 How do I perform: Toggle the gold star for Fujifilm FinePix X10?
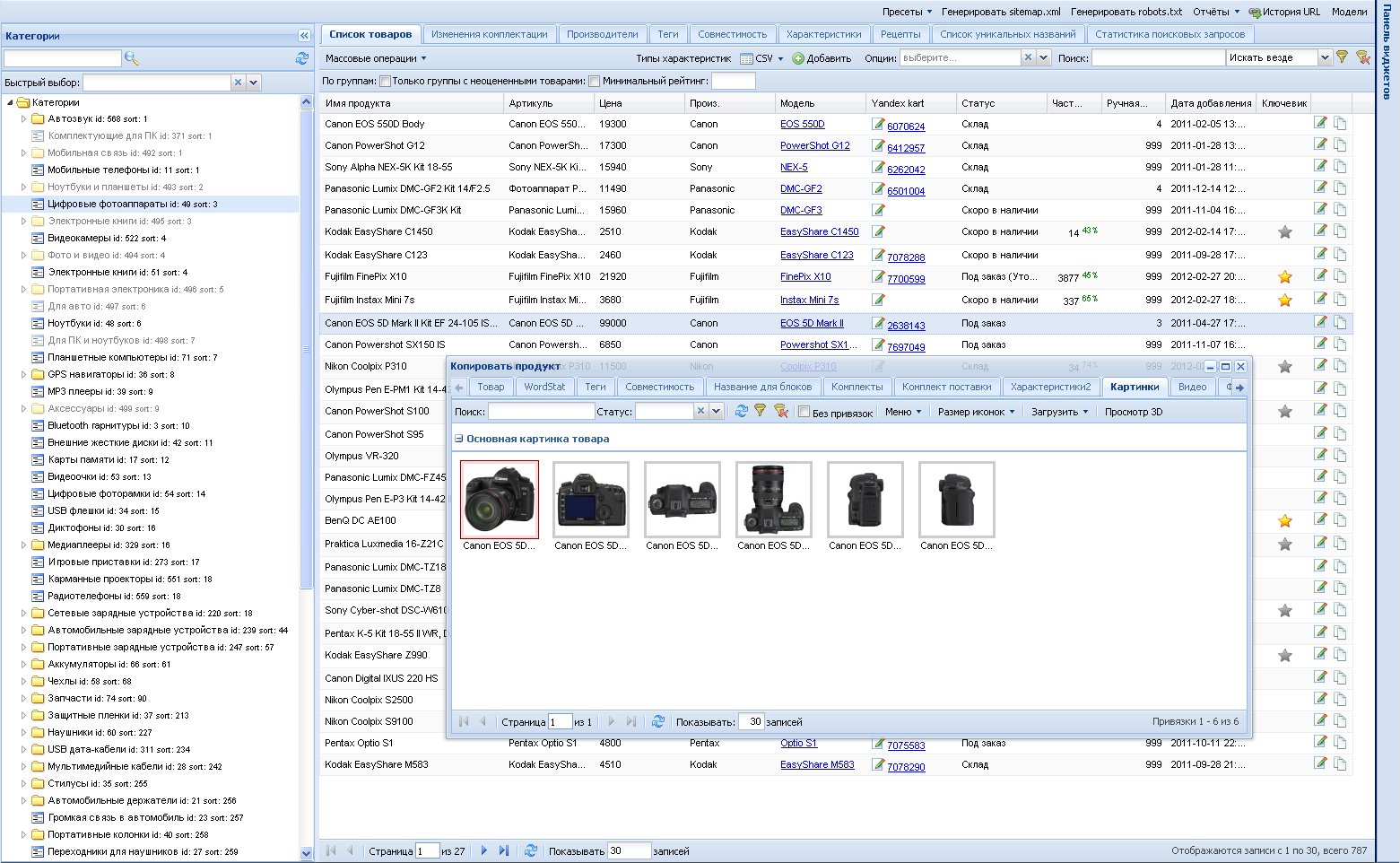click(1284, 277)
